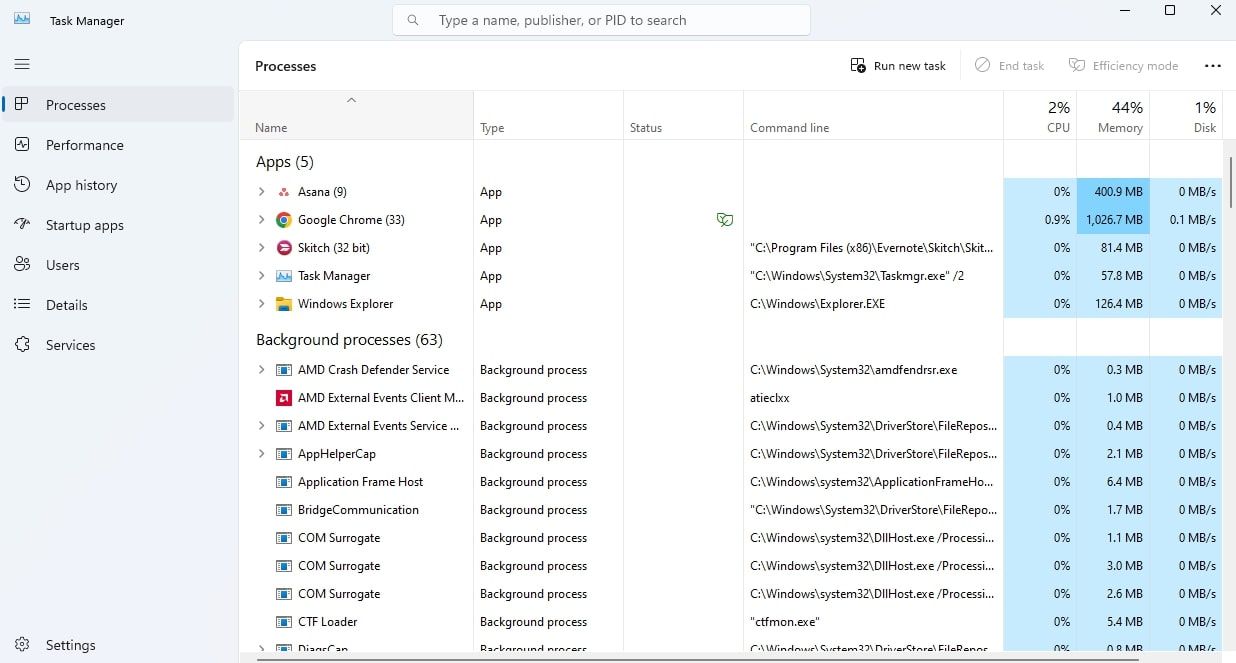This screenshot has width=1236, height=663.
Task: Expand the Google Chrome process group
Action: pyautogui.click(x=262, y=219)
